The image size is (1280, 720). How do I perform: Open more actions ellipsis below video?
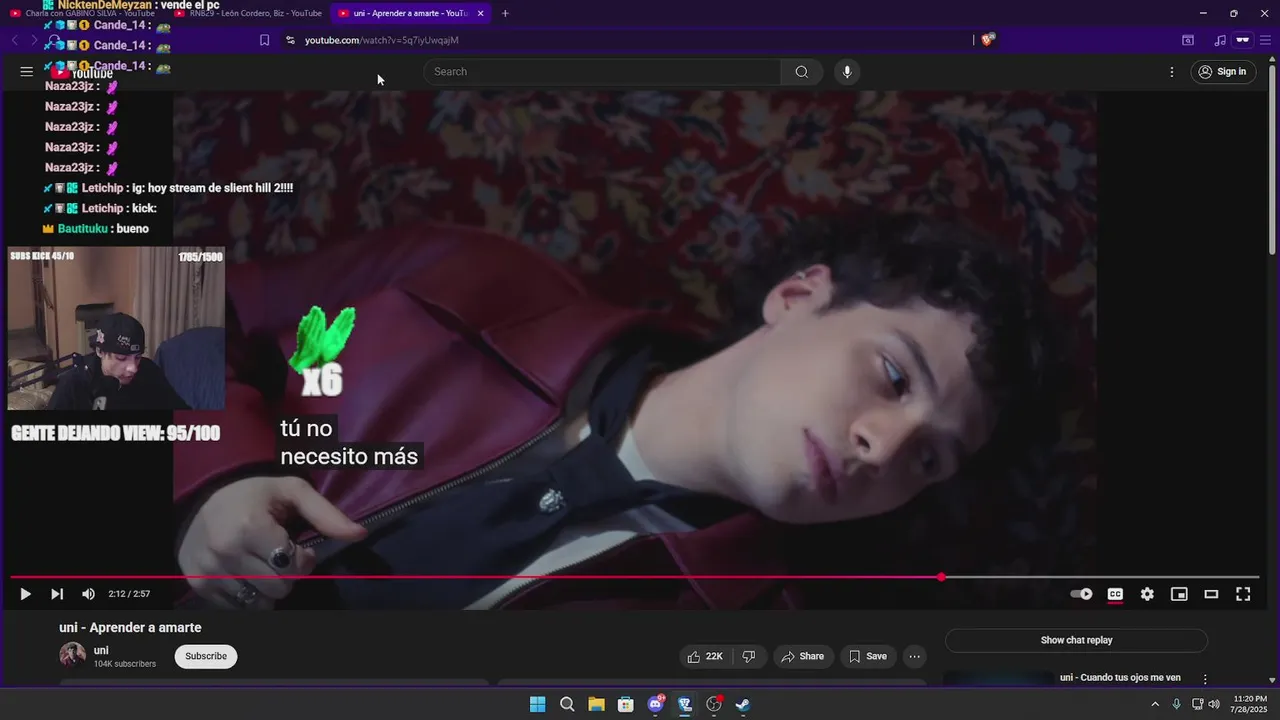point(914,656)
